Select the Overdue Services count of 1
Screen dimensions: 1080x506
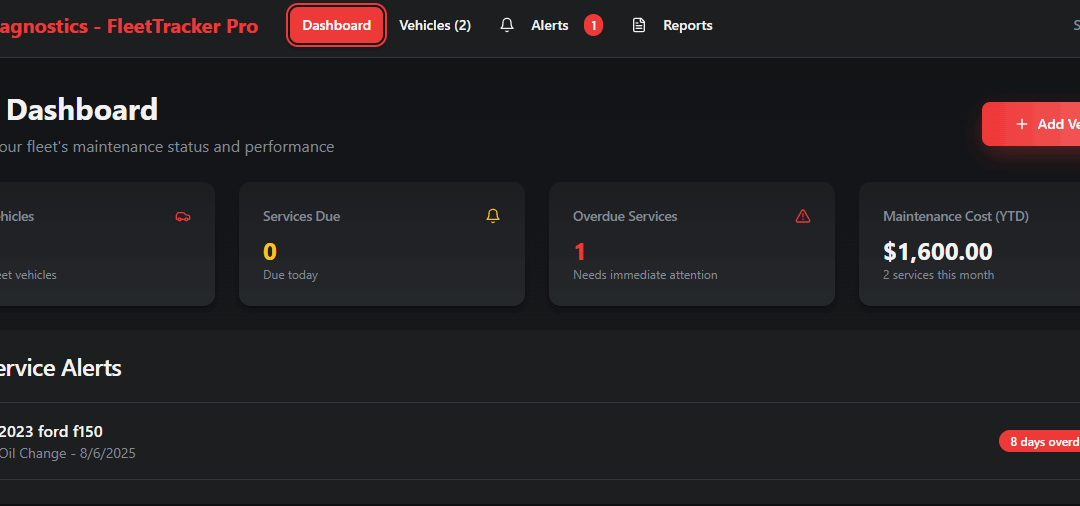(580, 252)
